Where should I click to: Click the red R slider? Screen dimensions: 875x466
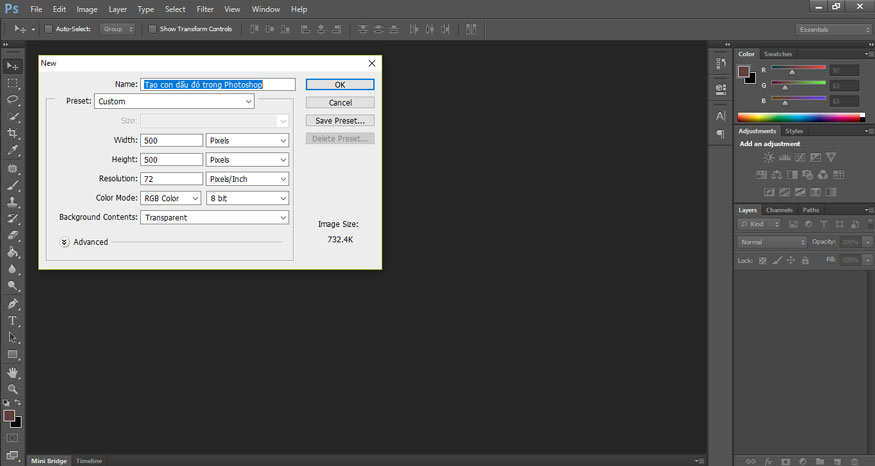coord(798,68)
